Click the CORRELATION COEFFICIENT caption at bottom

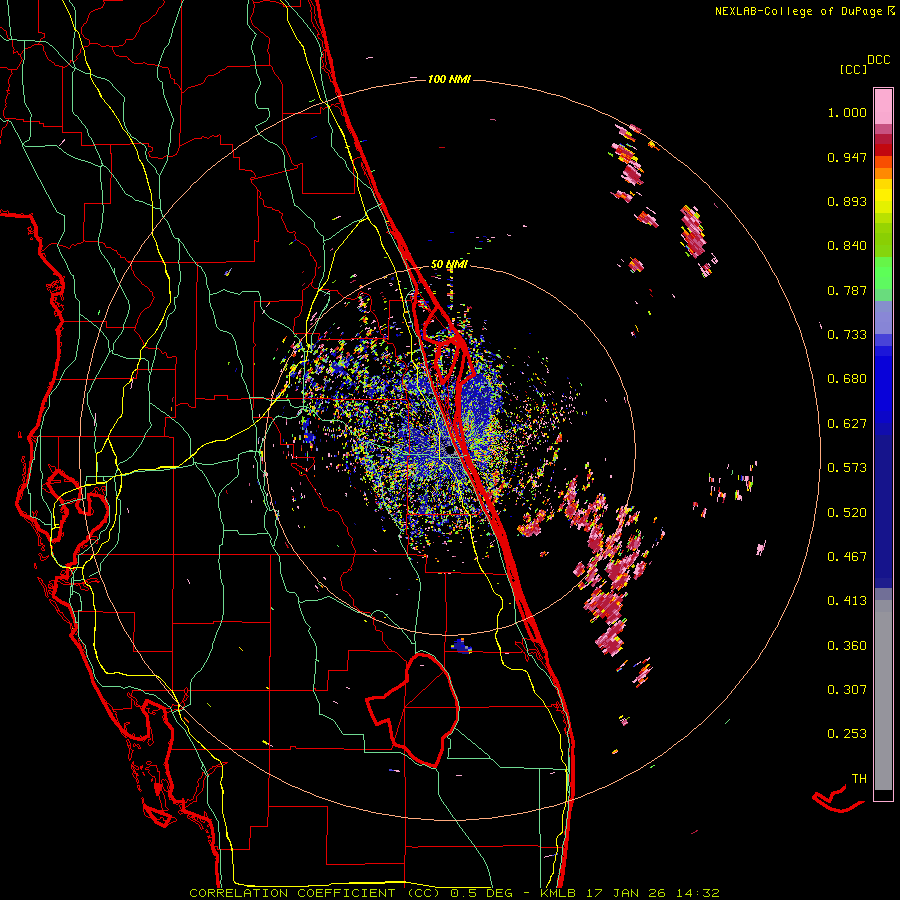tap(455, 893)
